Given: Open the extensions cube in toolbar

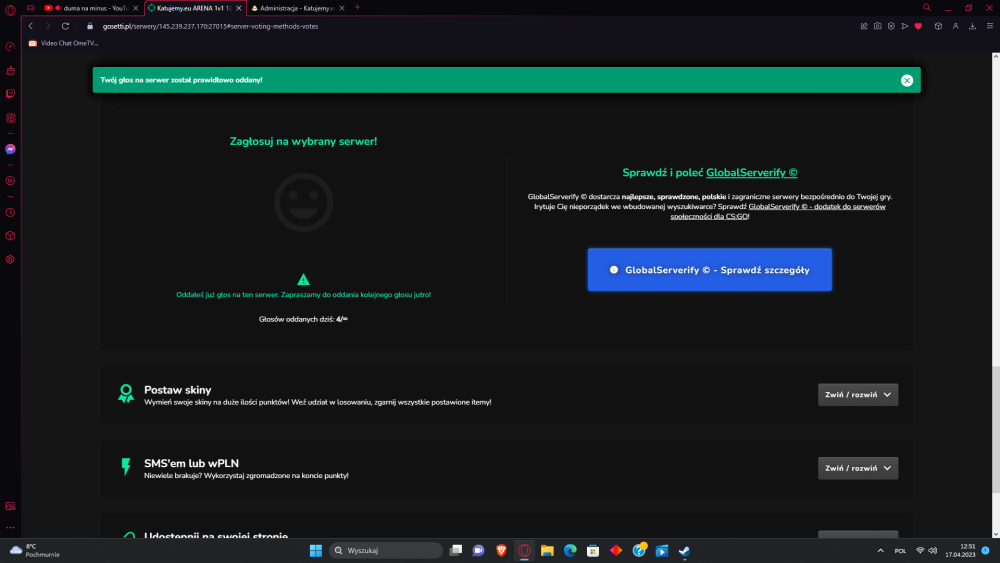Looking at the screenshot, I should (x=938, y=26).
